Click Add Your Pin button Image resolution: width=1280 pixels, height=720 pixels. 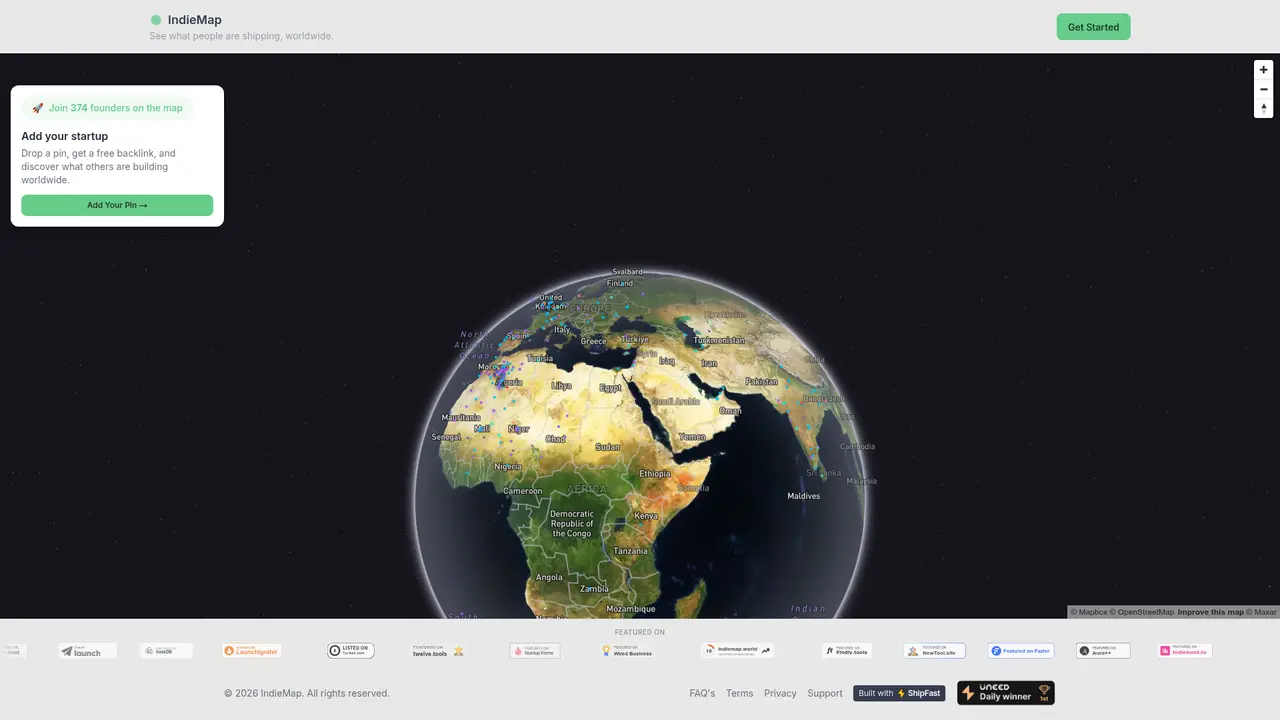point(117,205)
